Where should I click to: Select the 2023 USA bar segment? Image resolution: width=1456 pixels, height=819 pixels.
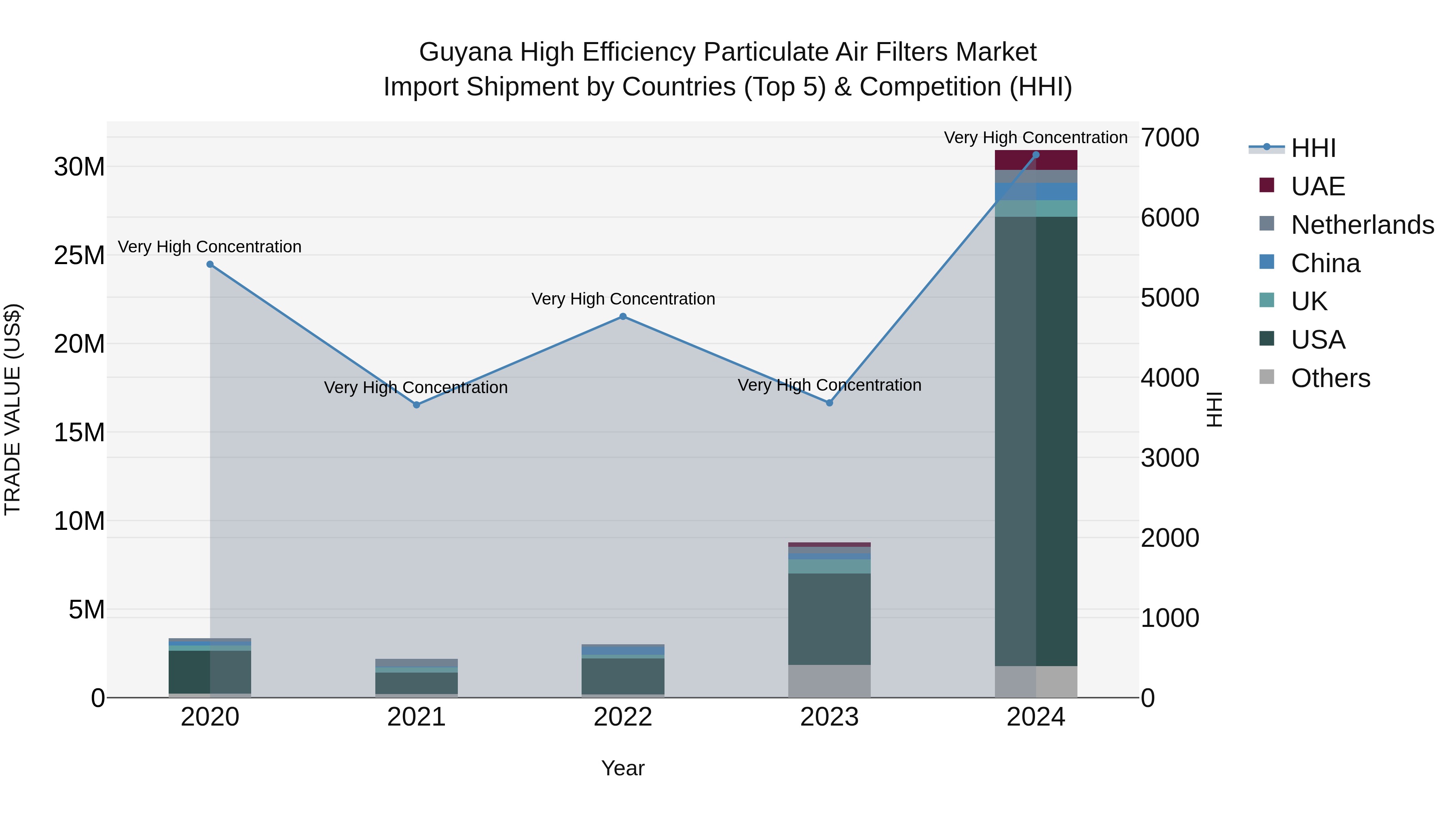pos(830,620)
